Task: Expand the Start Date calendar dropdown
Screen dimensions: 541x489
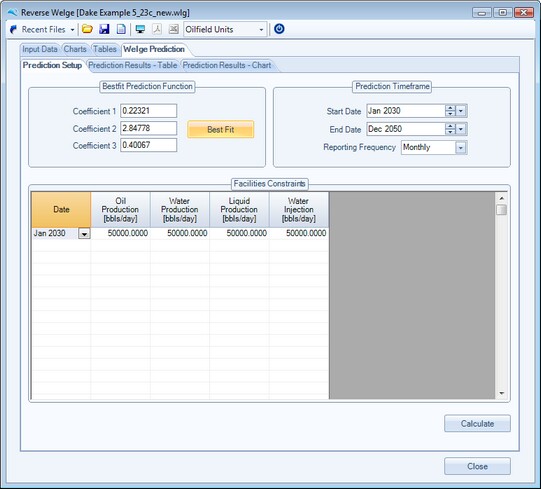Action: tap(461, 111)
